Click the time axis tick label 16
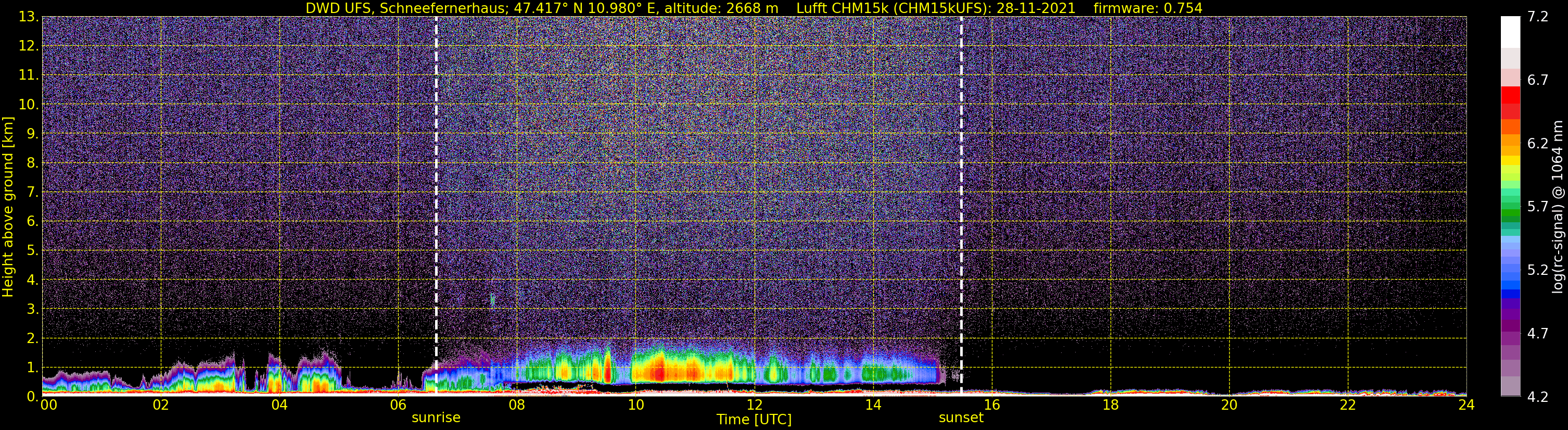The image size is (1568, 430). click(x=991, y=405)
